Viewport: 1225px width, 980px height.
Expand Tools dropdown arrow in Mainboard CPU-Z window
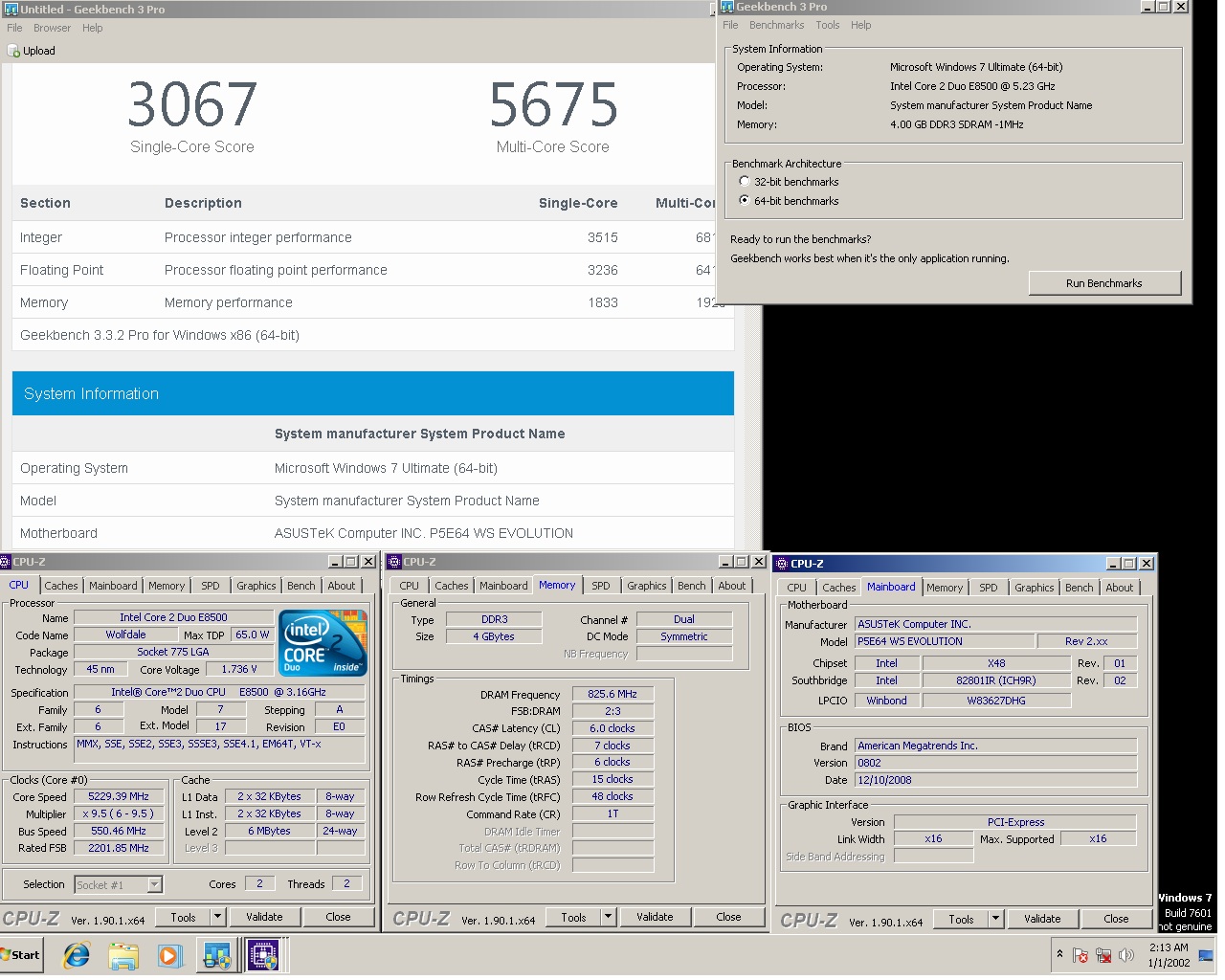pyautogui.click(x=995, y=919)
